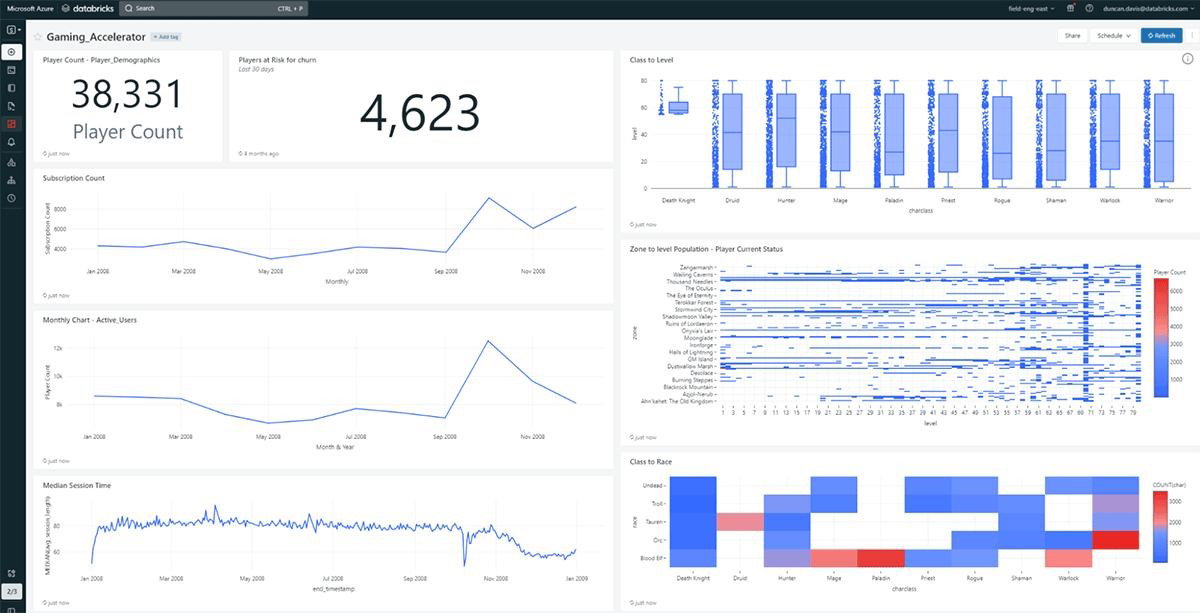Open the gift what's new icon
The width and height of the screenshot is (1200, 613).
point(1071,8)
